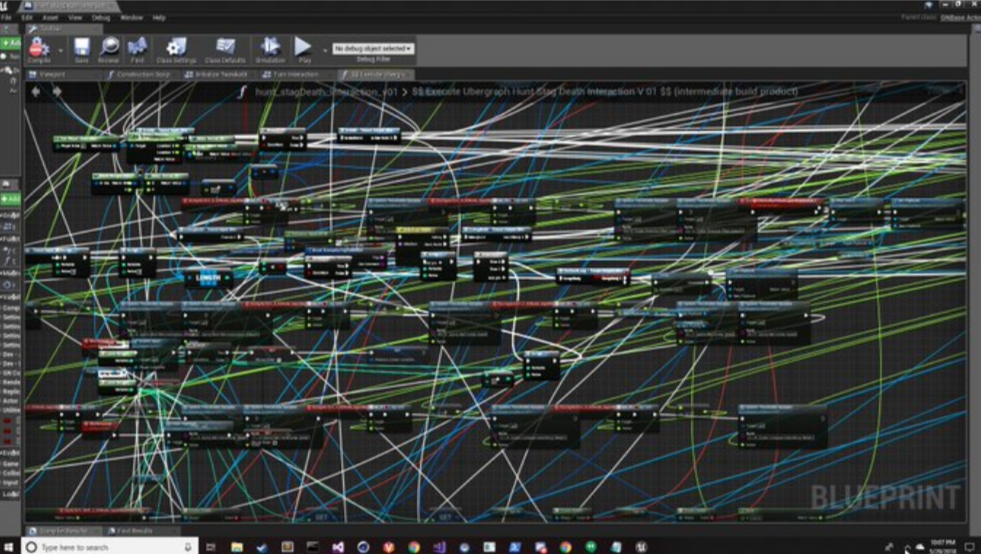Expand the Compile options arrow
Image resolution: width=981 pixels, height=554 pixels.
(x=60, y=49)
